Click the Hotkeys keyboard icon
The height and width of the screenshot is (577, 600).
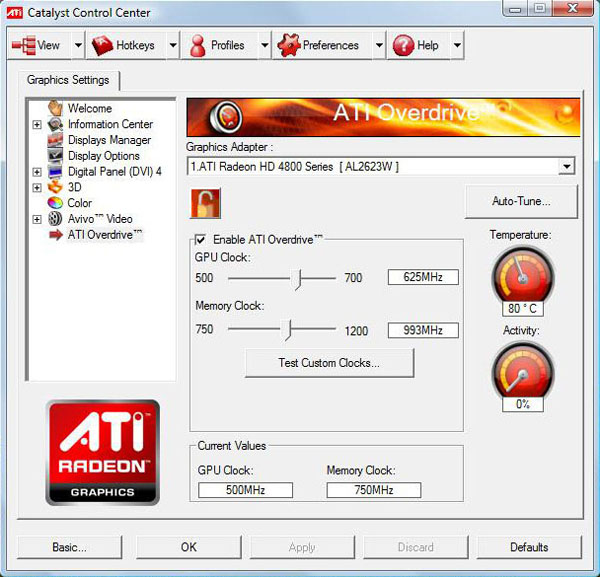(102, 45)
